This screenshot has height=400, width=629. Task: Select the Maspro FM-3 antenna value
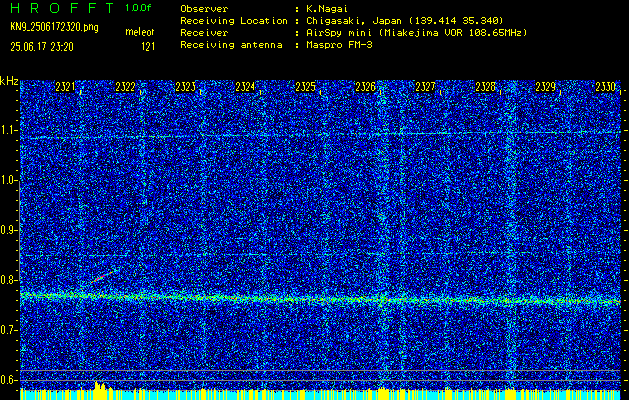(x=339, y=45)
